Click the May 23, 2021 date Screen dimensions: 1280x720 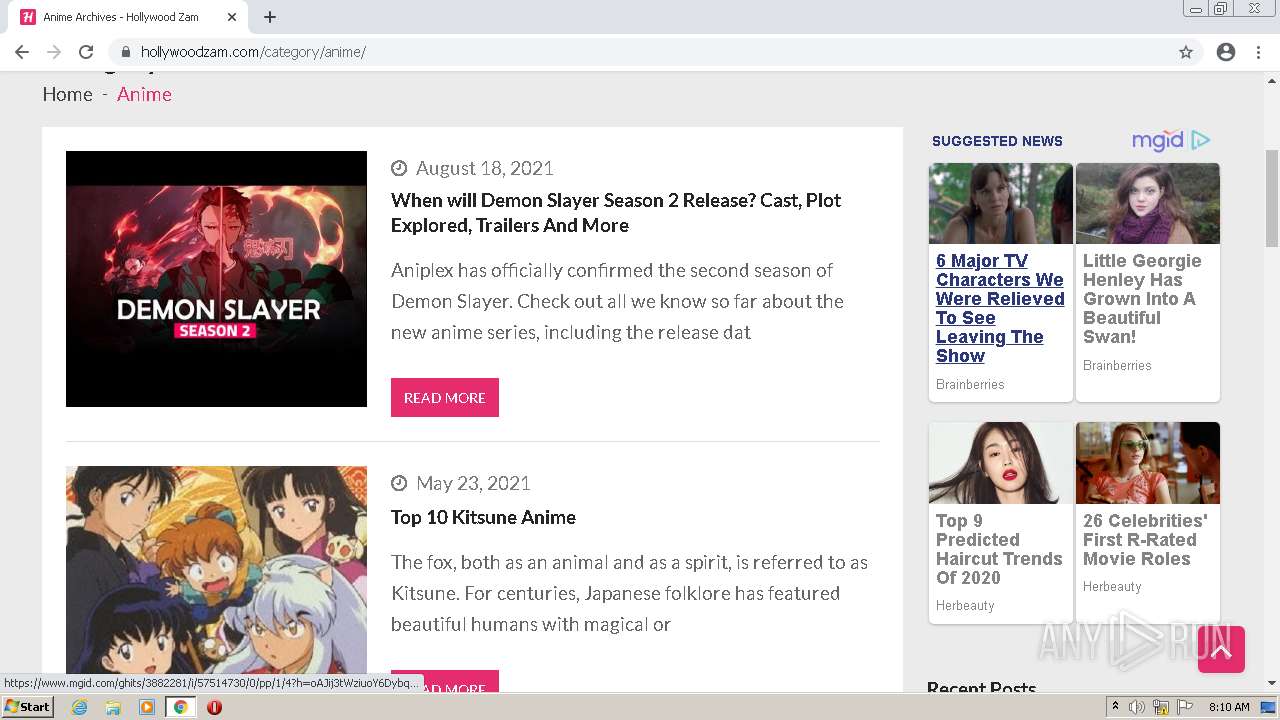(x=473, y=483)
